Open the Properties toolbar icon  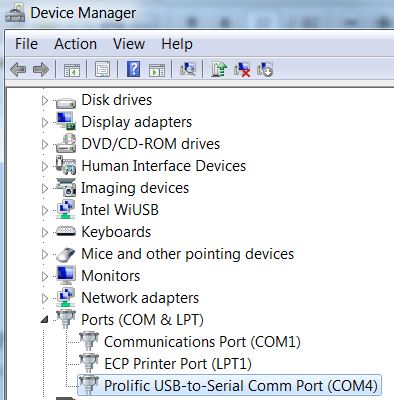[x=102, y=70]
